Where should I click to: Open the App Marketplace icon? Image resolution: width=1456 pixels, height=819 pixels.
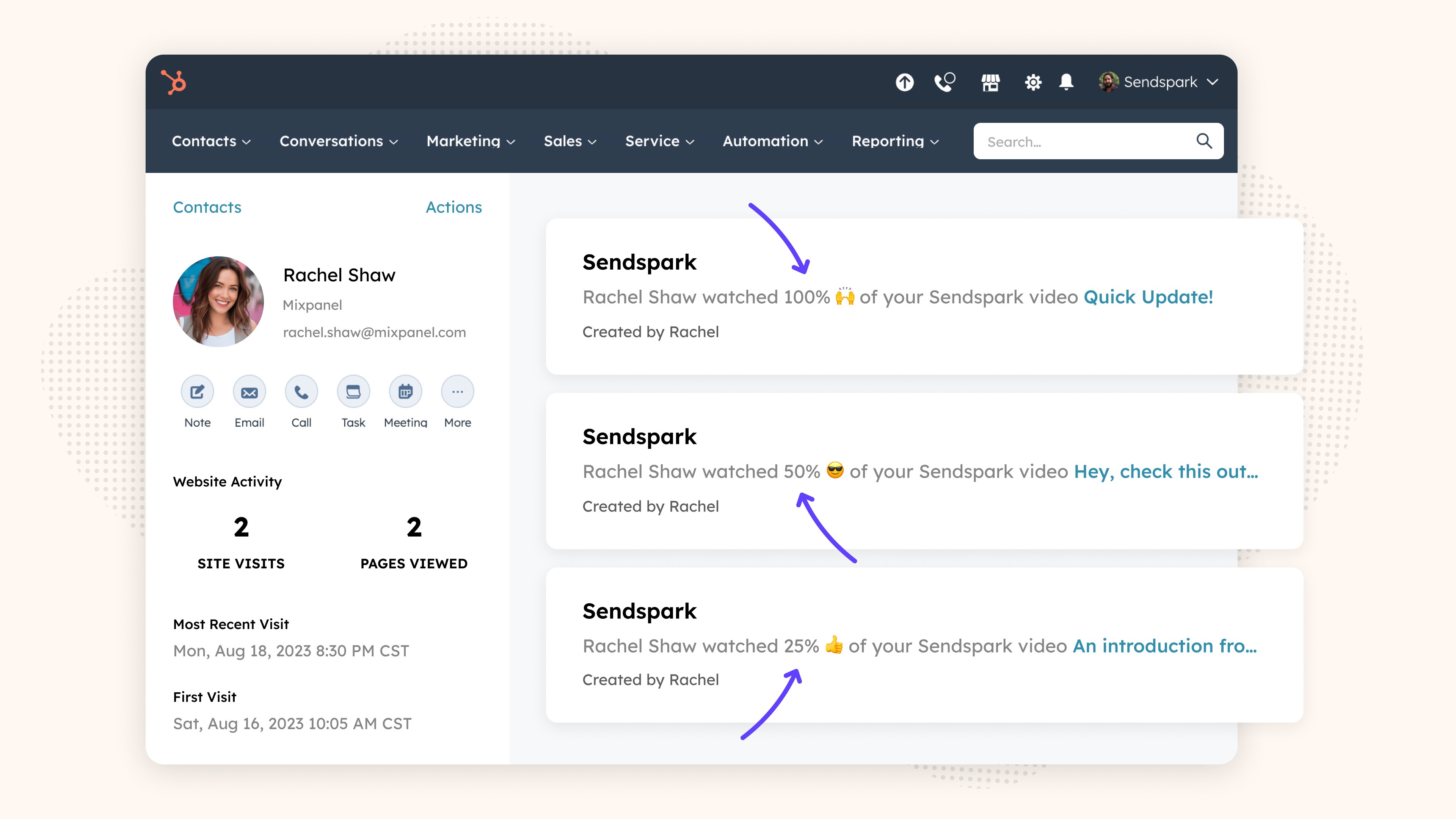click(x=990, y=83)
